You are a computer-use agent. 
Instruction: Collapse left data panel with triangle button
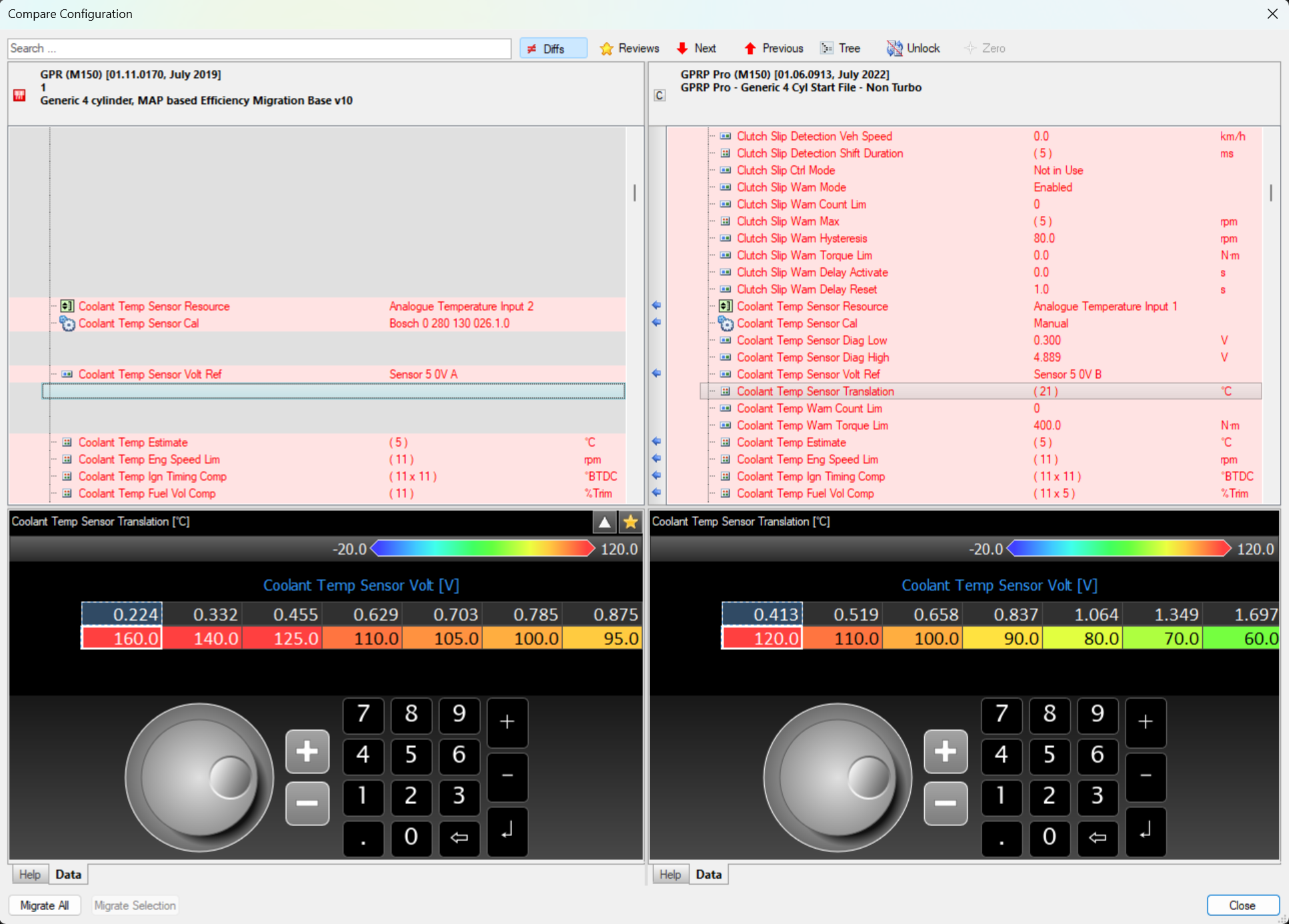pyautogui.click(x=604, y=522)
